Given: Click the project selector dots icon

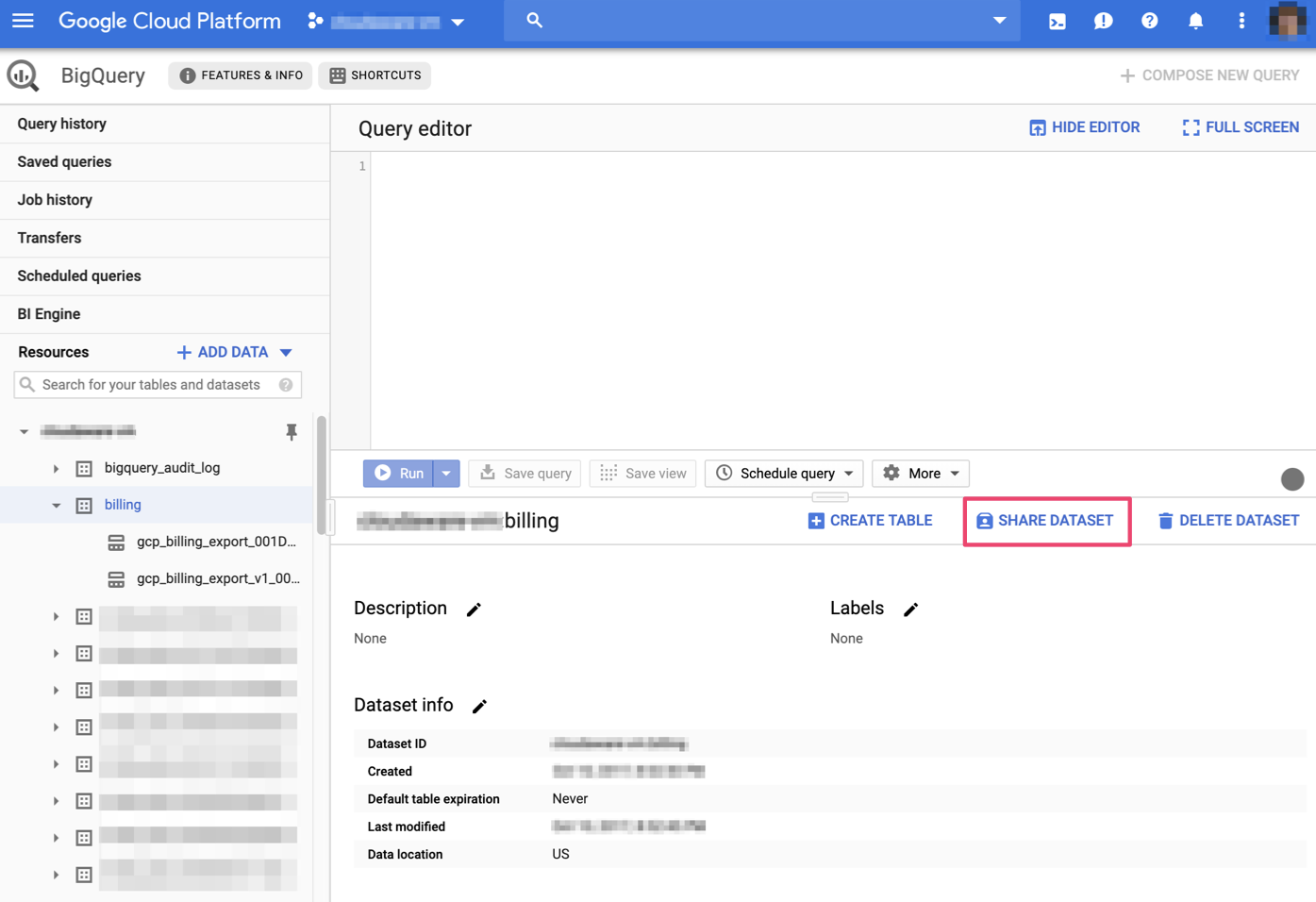Looking at the screenshot, I should pos(315,21).
